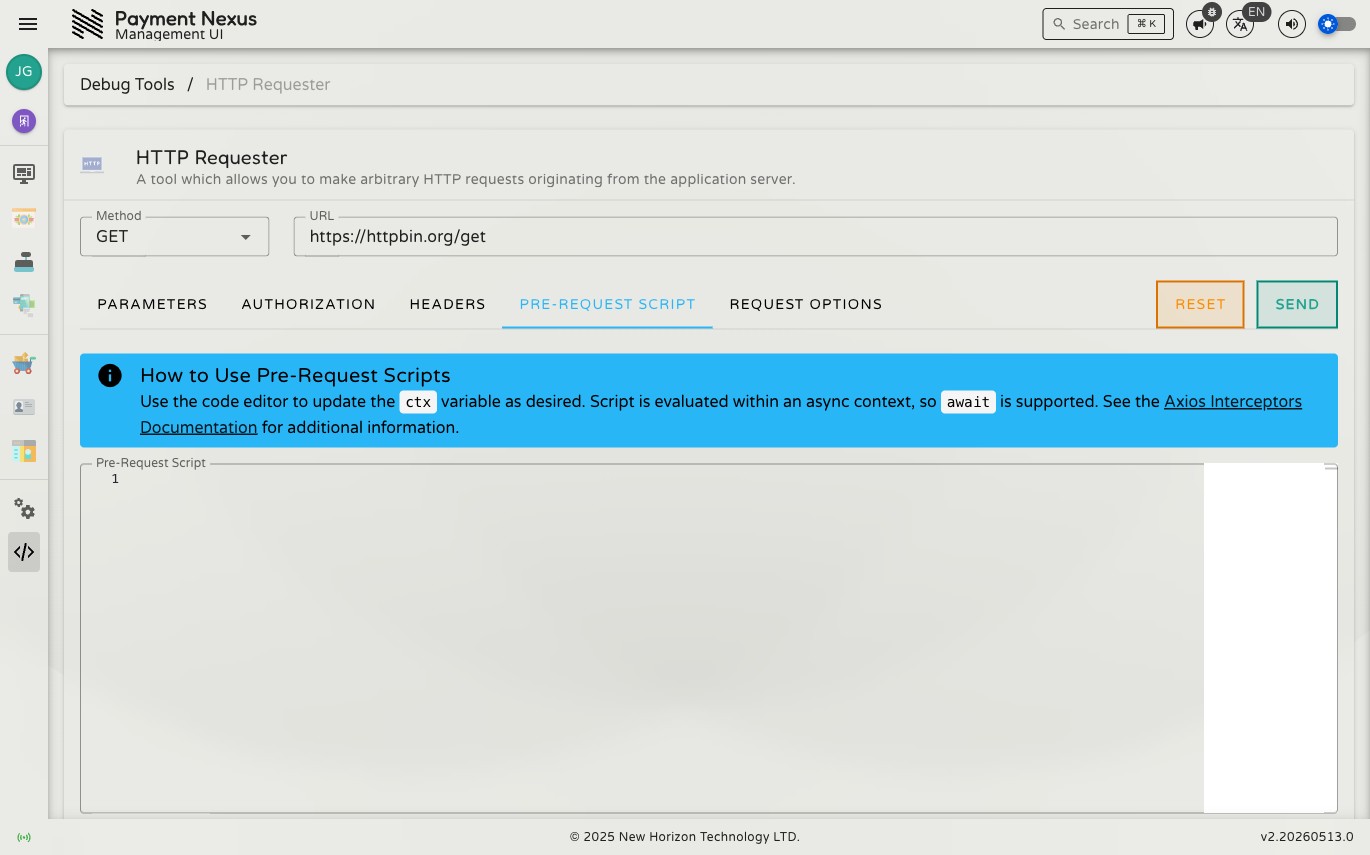Click the search magnifier icon

coord(1059,24)
